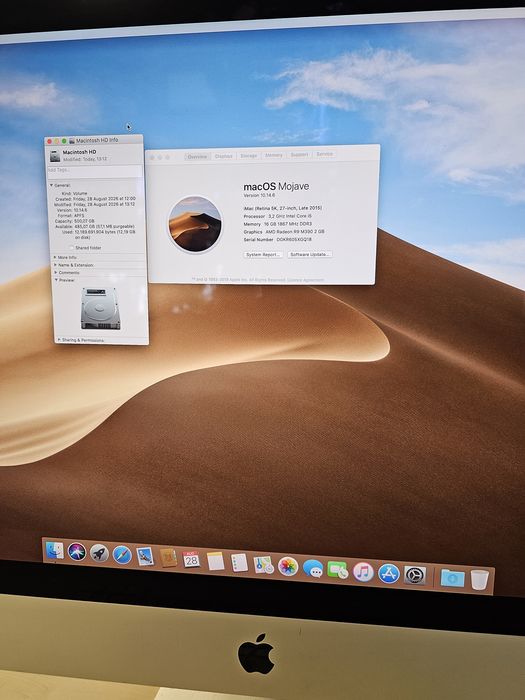Switch to the Service tab
This screenshot has height=700, width=525.
[324, 154]
